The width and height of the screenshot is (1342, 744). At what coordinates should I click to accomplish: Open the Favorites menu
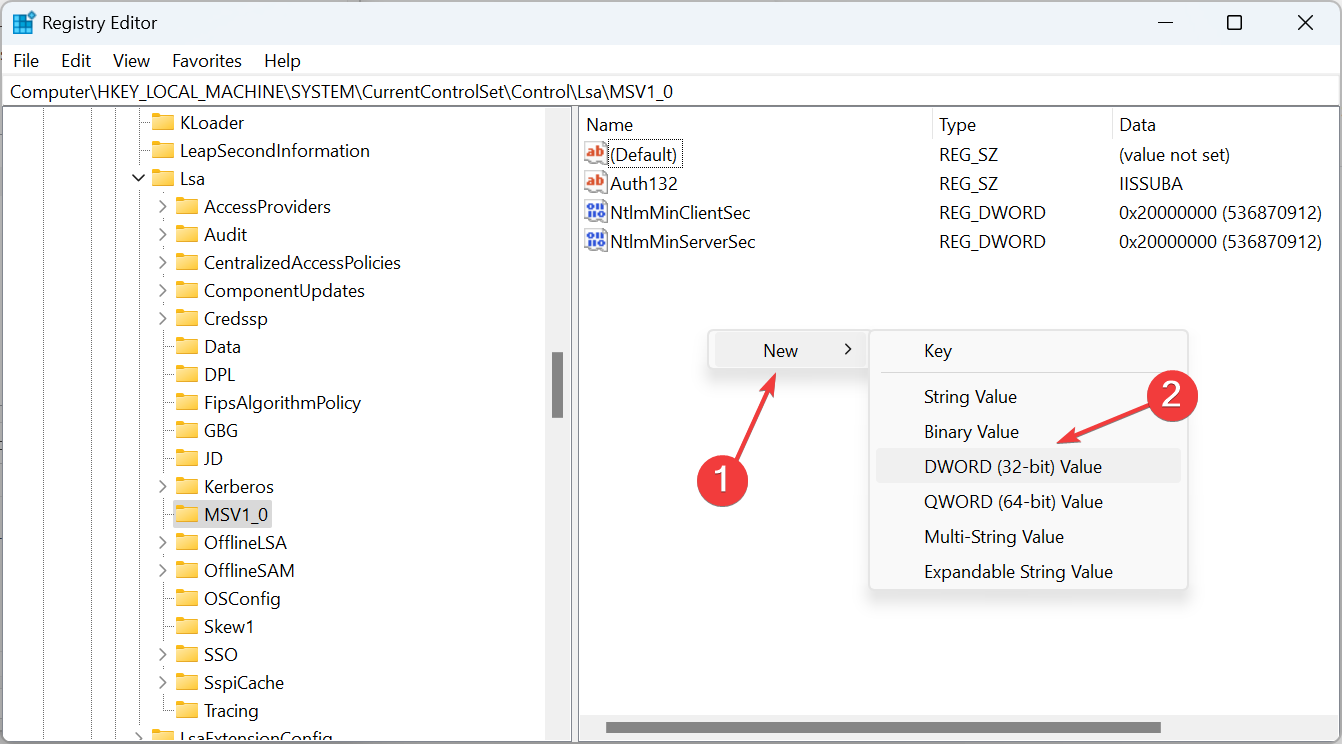pos(207,61)
